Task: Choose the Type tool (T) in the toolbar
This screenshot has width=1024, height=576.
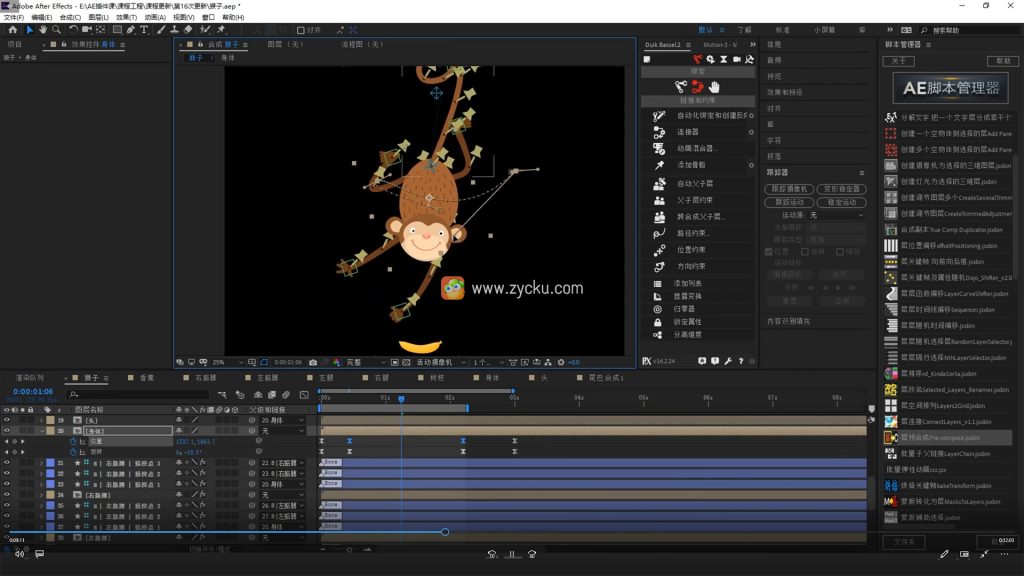Action: click(146, 30)
